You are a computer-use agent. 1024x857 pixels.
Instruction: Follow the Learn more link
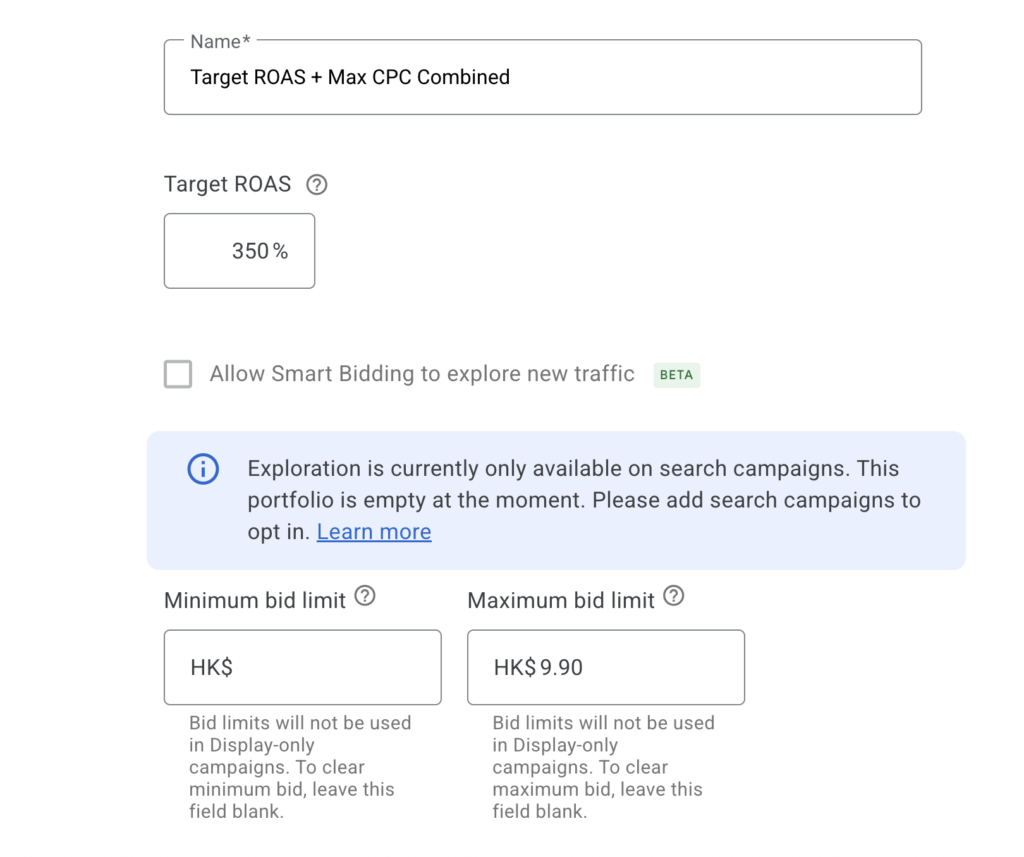point(374,532)
